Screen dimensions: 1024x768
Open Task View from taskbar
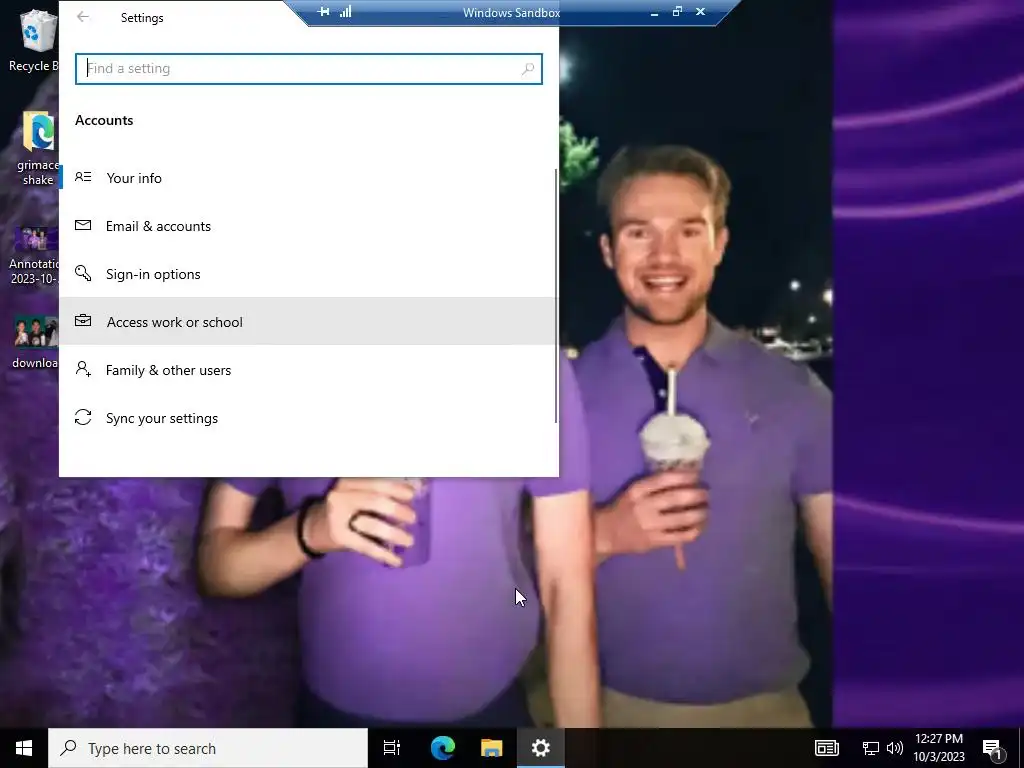pyautogui.click(x=392, y=748)
